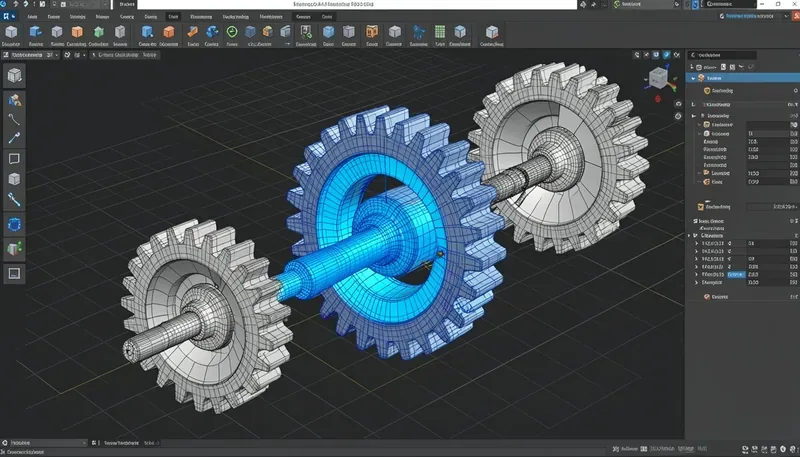The width and height of the screenshot is (800, 457).
Task: Collapse the blue selected tree row arrow
Action: (x=693, y=78)
